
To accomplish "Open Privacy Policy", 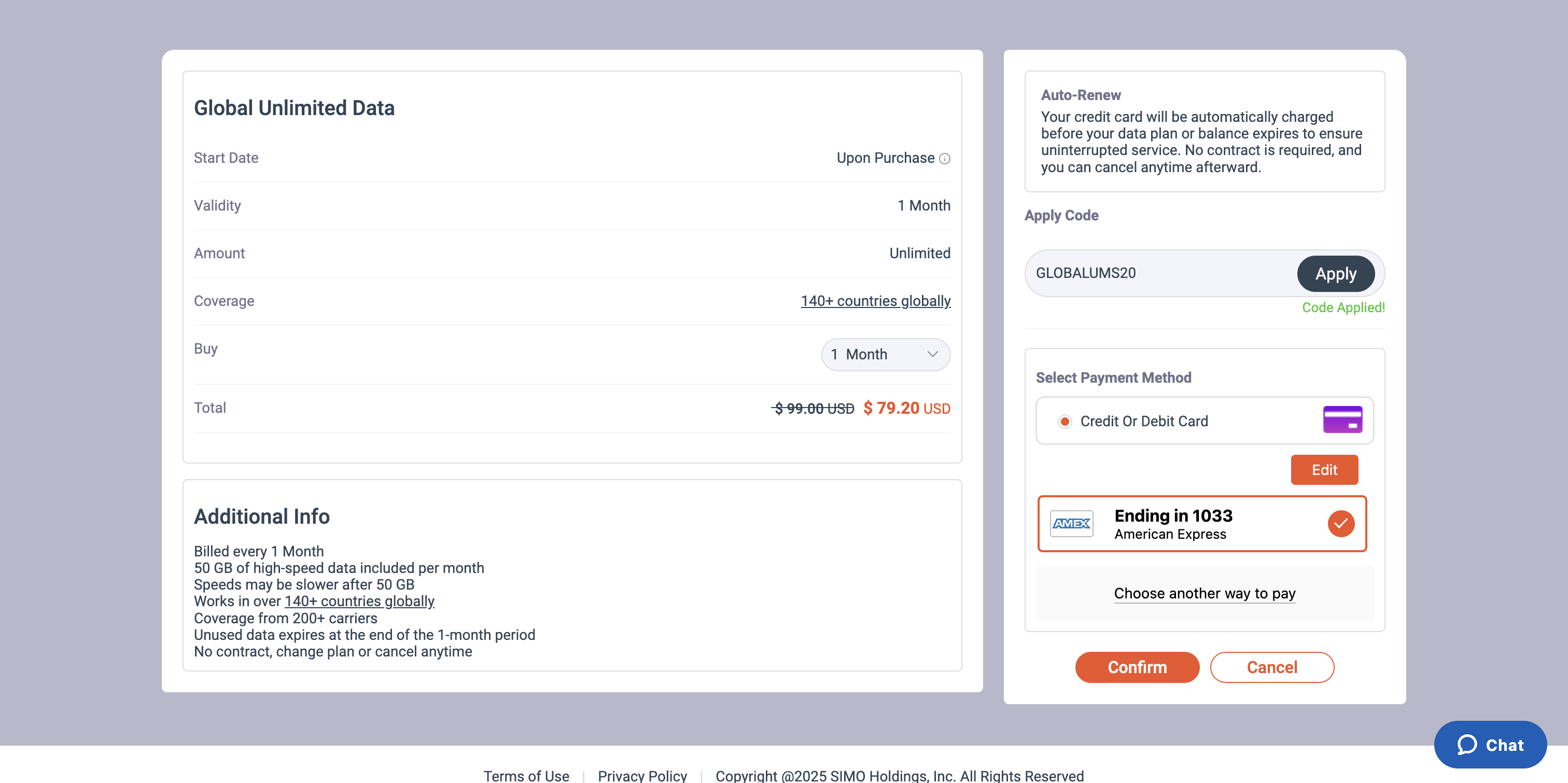I will tap(642, 775).
